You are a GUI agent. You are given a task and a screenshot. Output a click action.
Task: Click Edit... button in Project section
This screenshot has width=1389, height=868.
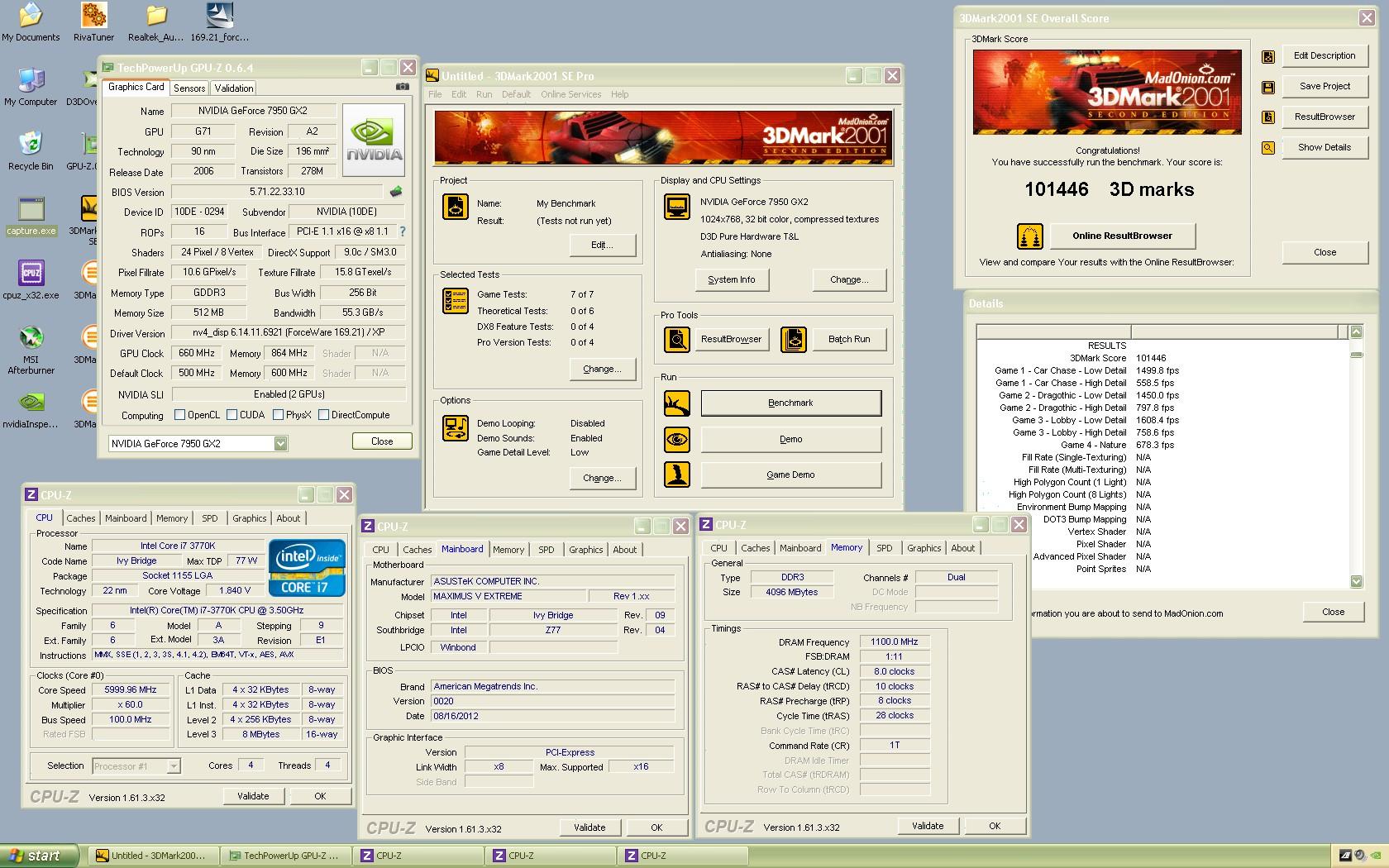coord(603,246)
